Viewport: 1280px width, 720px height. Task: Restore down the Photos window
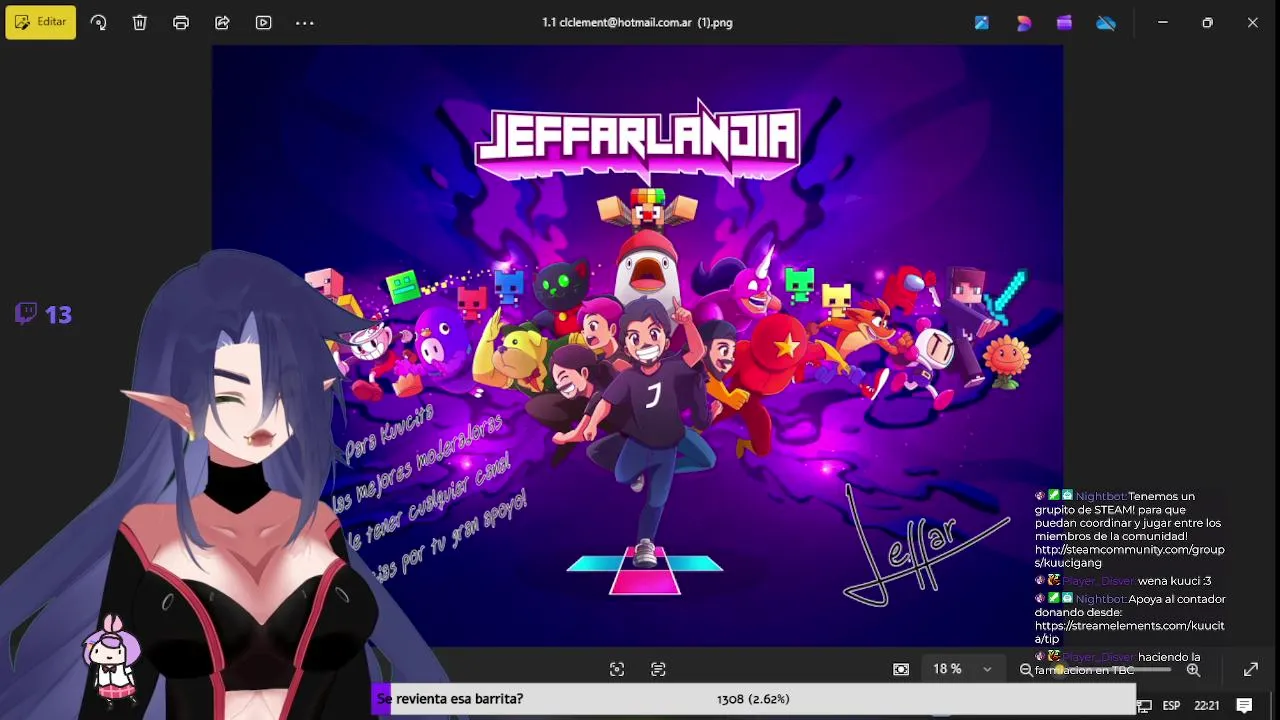[x=1207, y=22]
